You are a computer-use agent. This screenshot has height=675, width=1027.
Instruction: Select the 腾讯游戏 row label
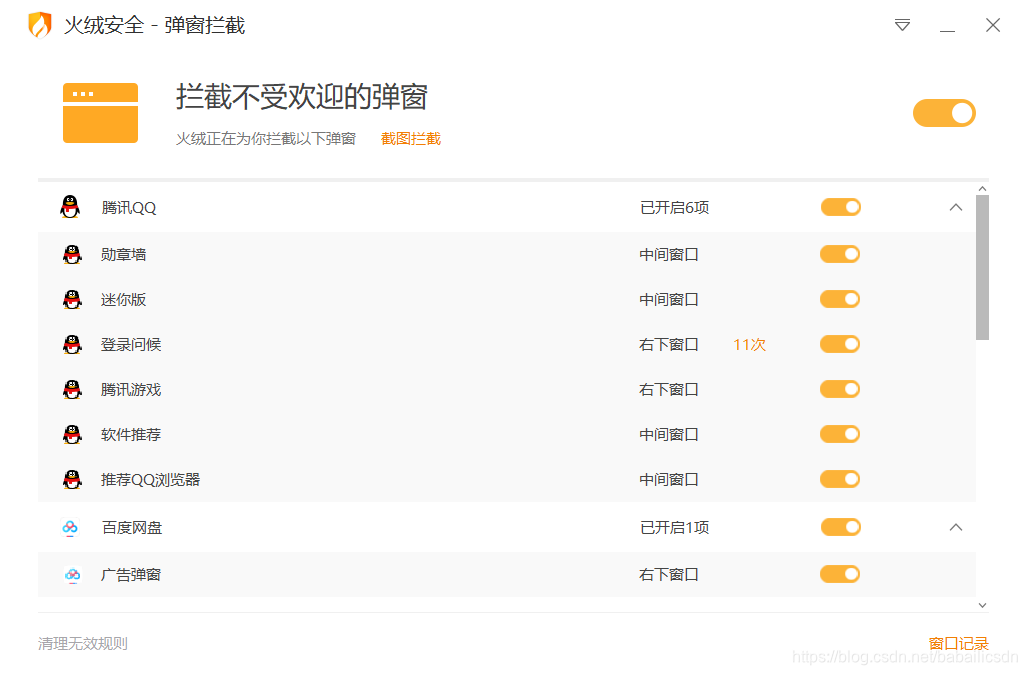coord(131,390)
